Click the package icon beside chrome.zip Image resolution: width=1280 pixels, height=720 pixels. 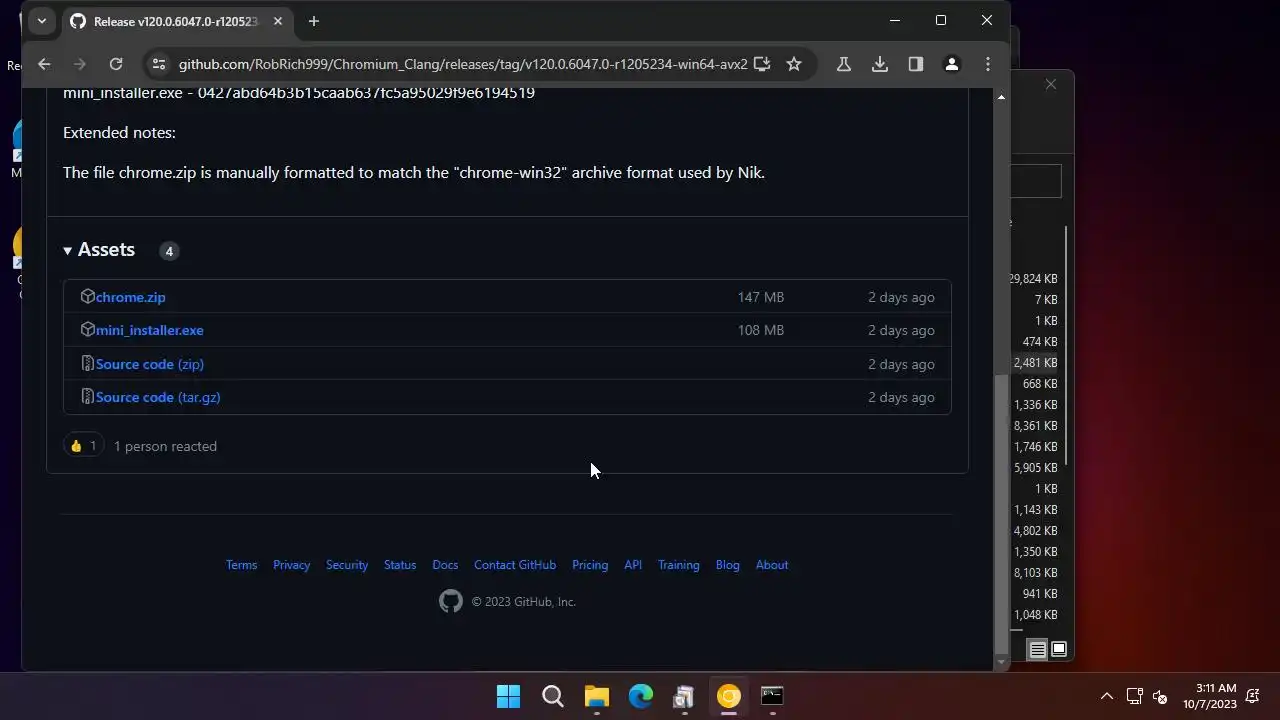[x=87, y=296]
